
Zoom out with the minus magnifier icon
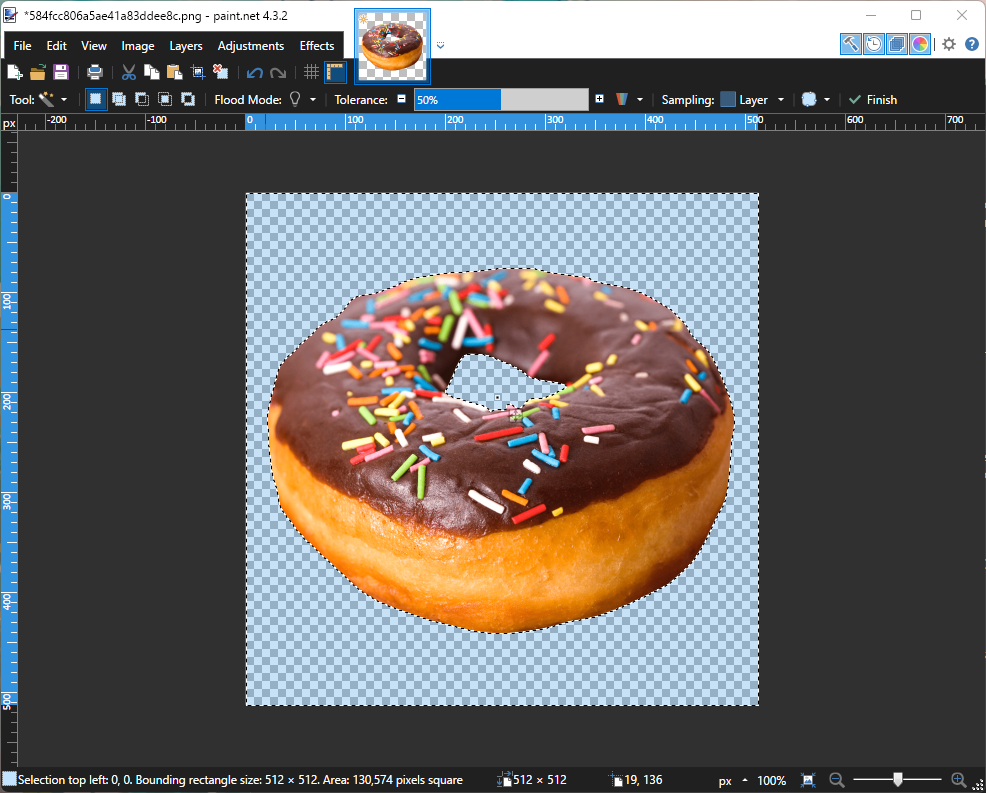(x=836, y=780)
